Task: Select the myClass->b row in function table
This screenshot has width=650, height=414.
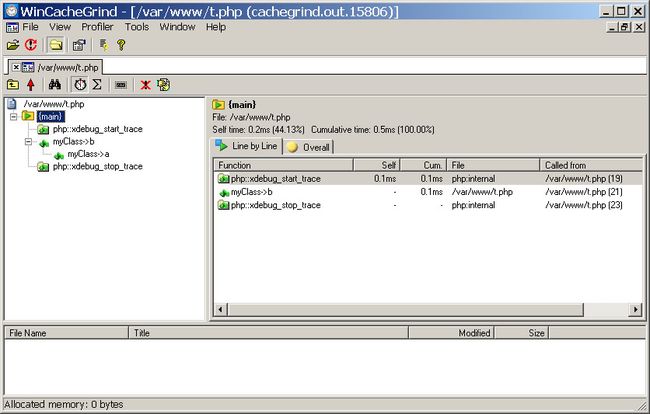Action: point(428,192)
